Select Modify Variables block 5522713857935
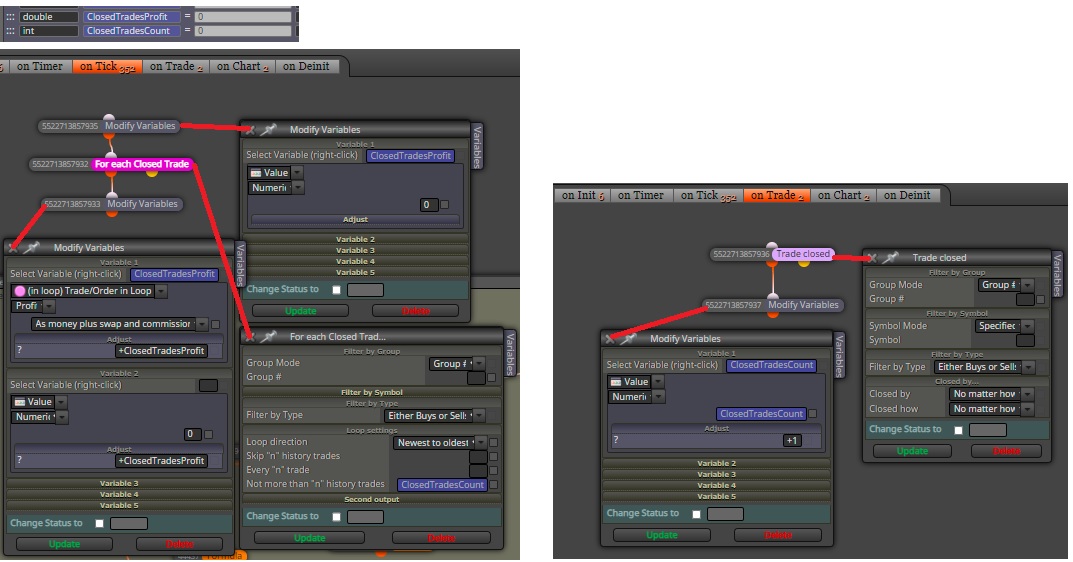 [140, 126]
